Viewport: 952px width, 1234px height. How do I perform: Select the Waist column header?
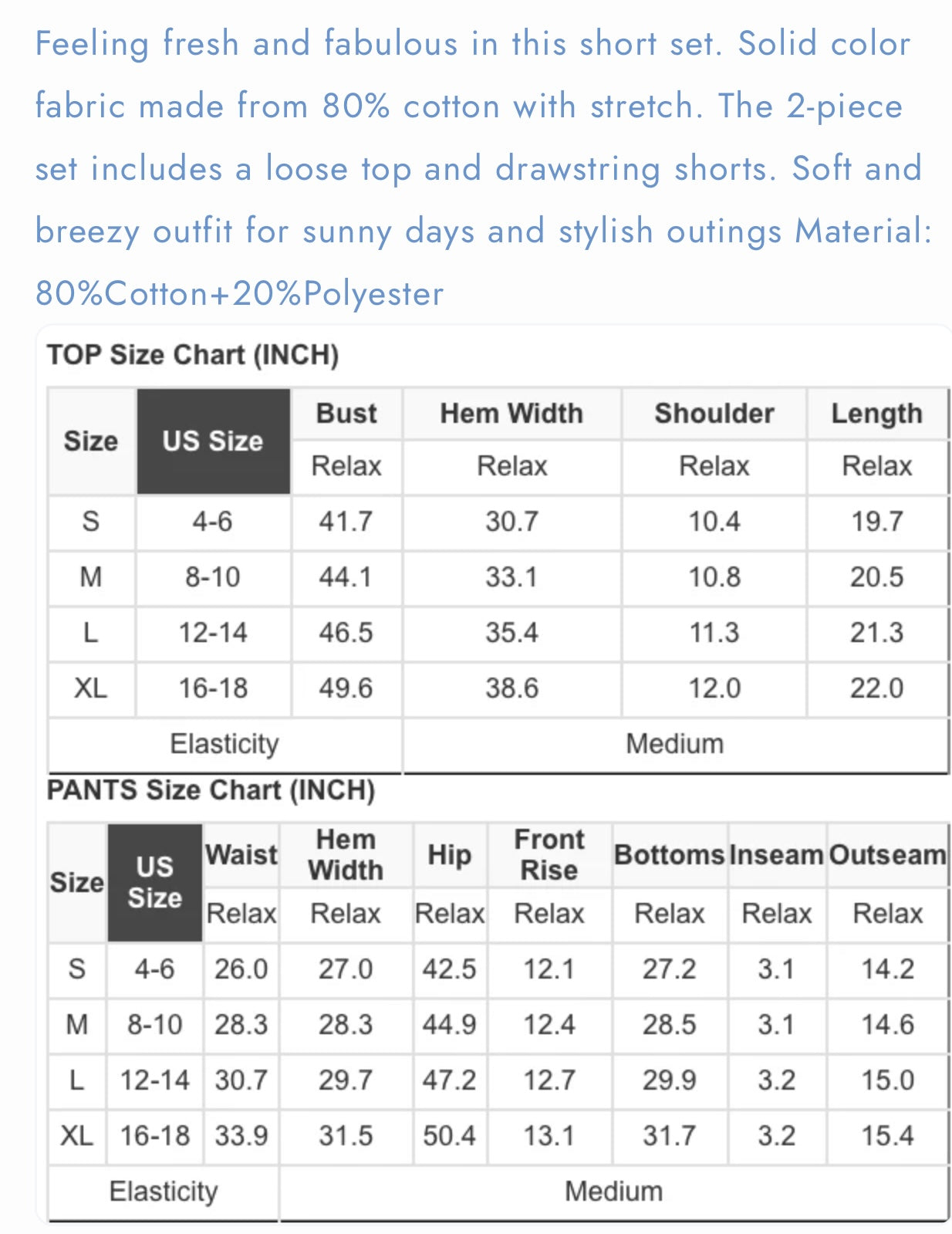pyautogui.click(x=241, y=855)
